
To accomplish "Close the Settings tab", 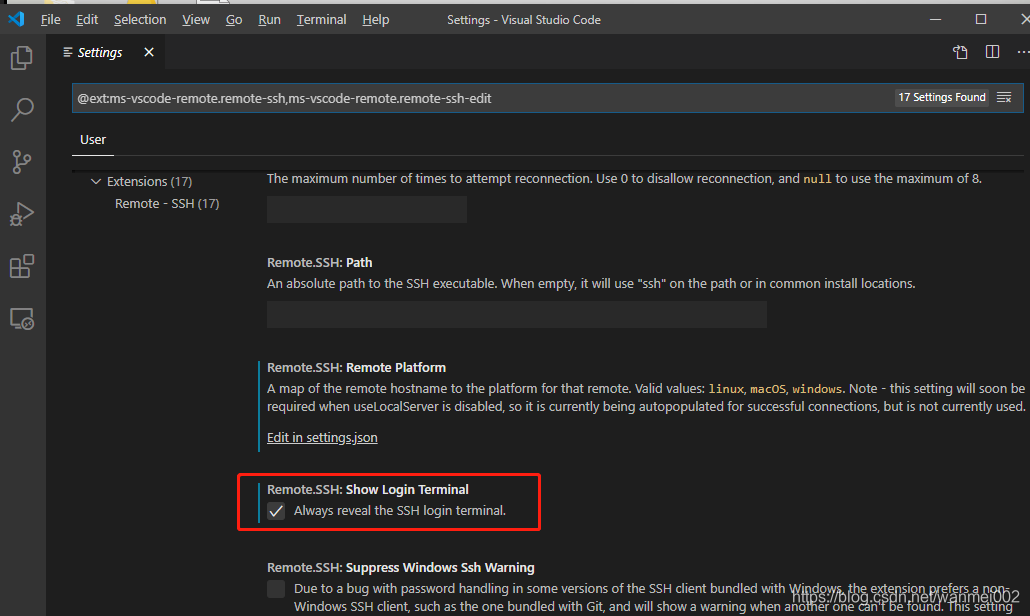I will point(149,52).
